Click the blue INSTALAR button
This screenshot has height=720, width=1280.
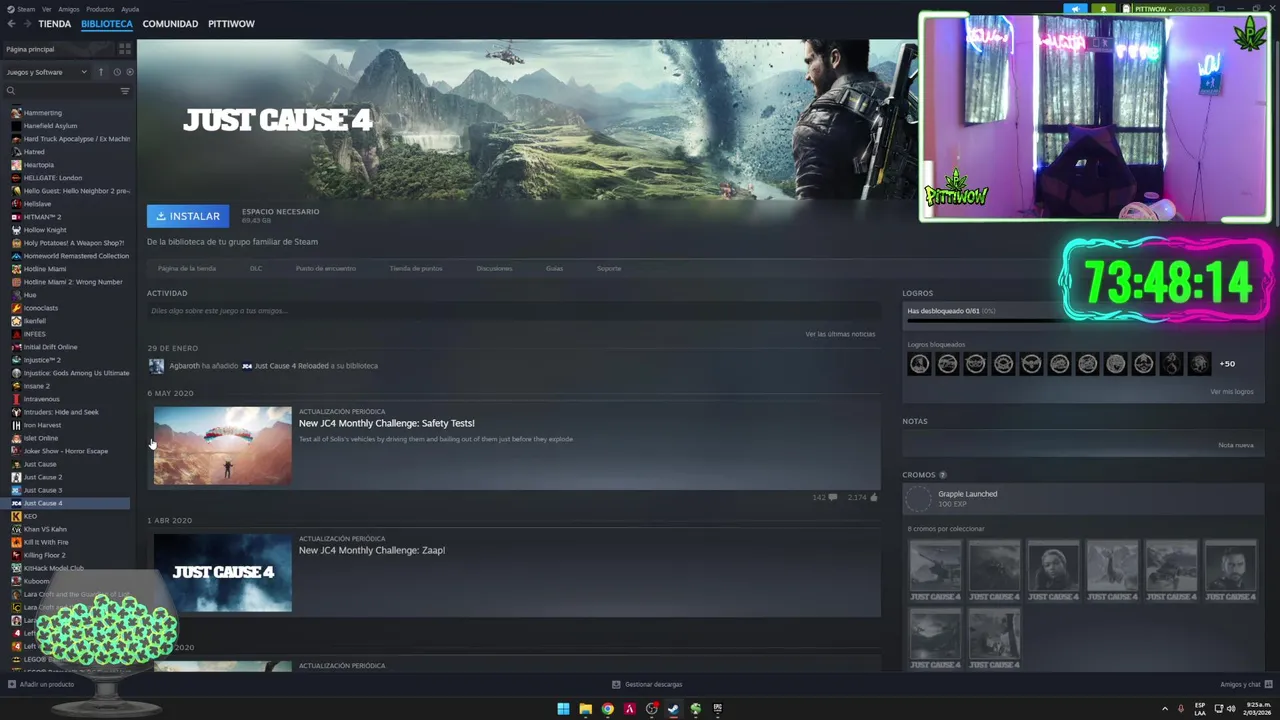[188, 216]
